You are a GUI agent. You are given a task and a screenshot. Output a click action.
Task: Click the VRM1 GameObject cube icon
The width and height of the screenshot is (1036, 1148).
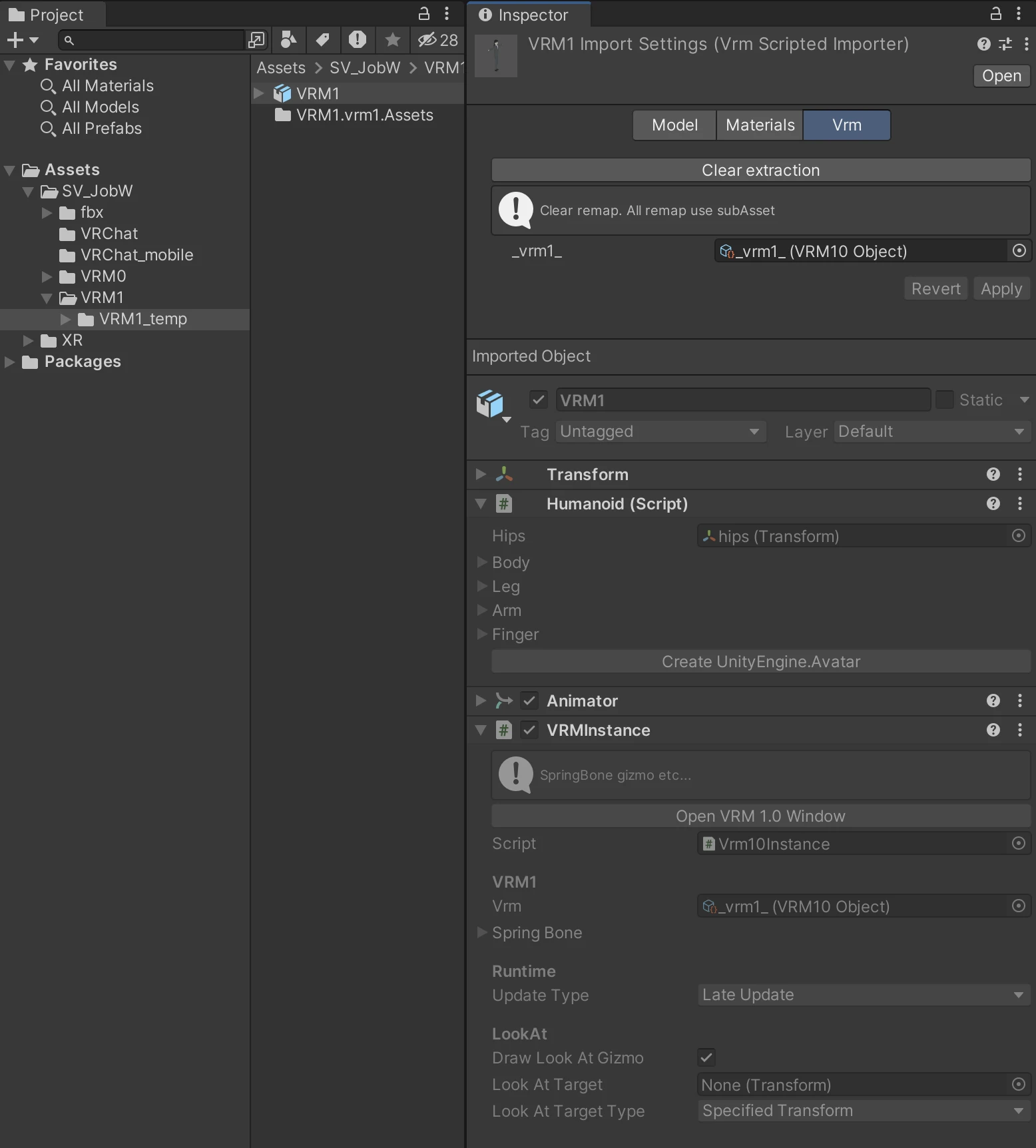490,404
